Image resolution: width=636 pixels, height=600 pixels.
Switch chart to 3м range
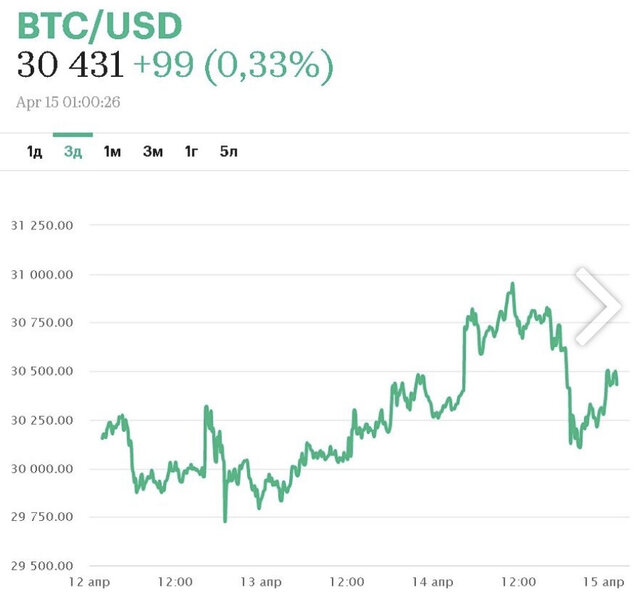152,152
